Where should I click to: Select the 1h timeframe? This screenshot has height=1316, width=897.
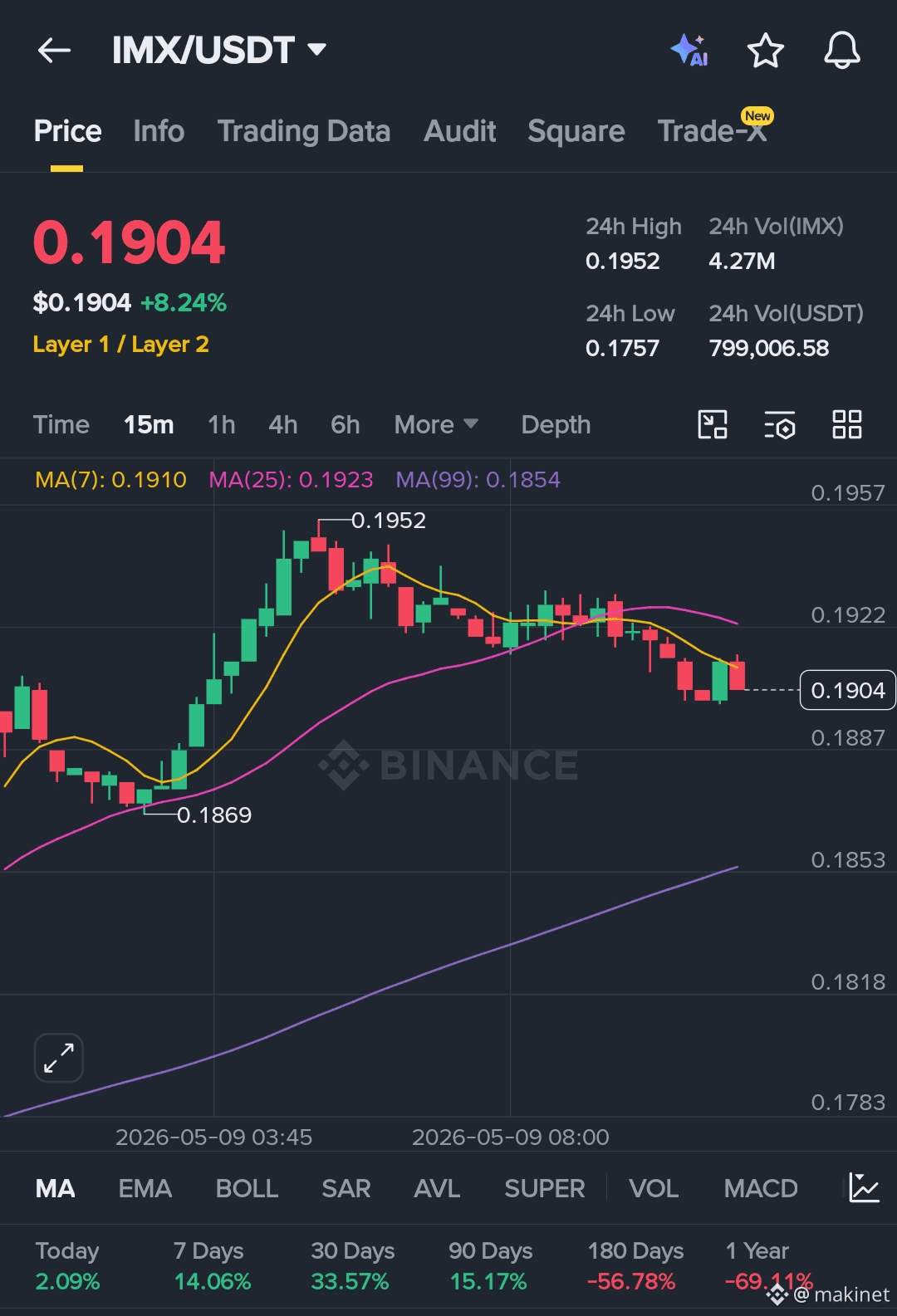point(222,425)
